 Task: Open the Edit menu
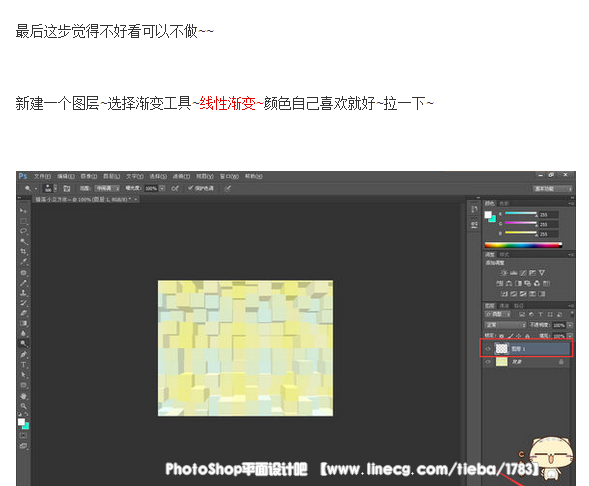click(x=66, y=176)
